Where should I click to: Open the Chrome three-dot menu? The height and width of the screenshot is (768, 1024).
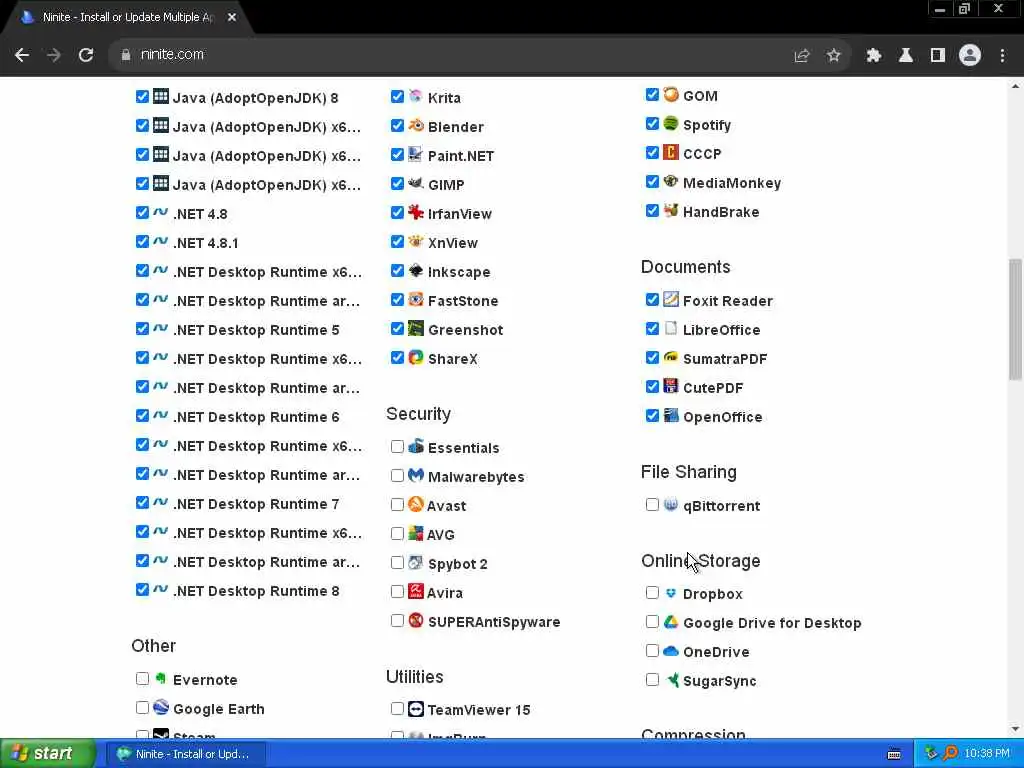pyautogui.click(x=1002, y=55)
